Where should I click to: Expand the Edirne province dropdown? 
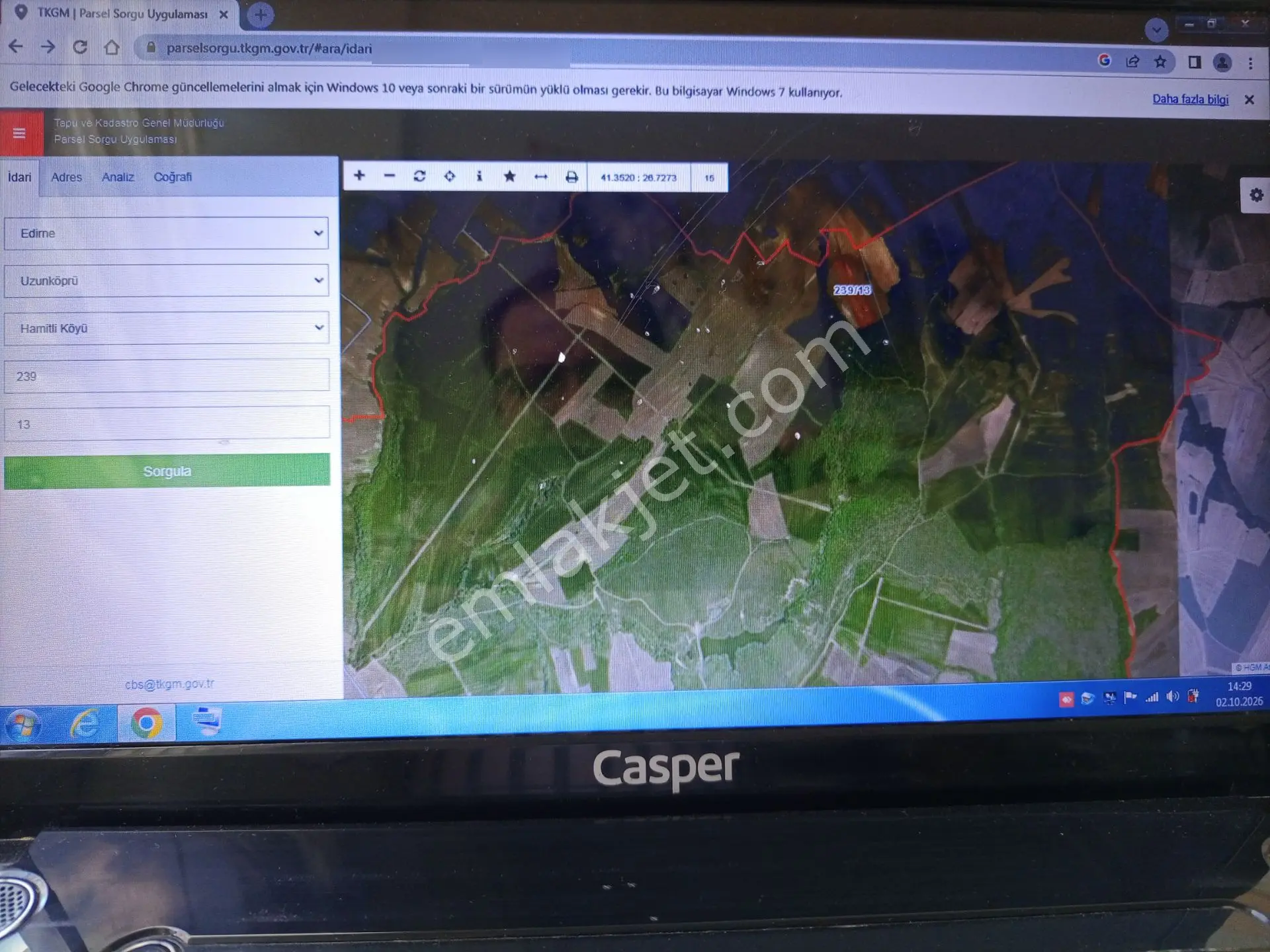166,233
